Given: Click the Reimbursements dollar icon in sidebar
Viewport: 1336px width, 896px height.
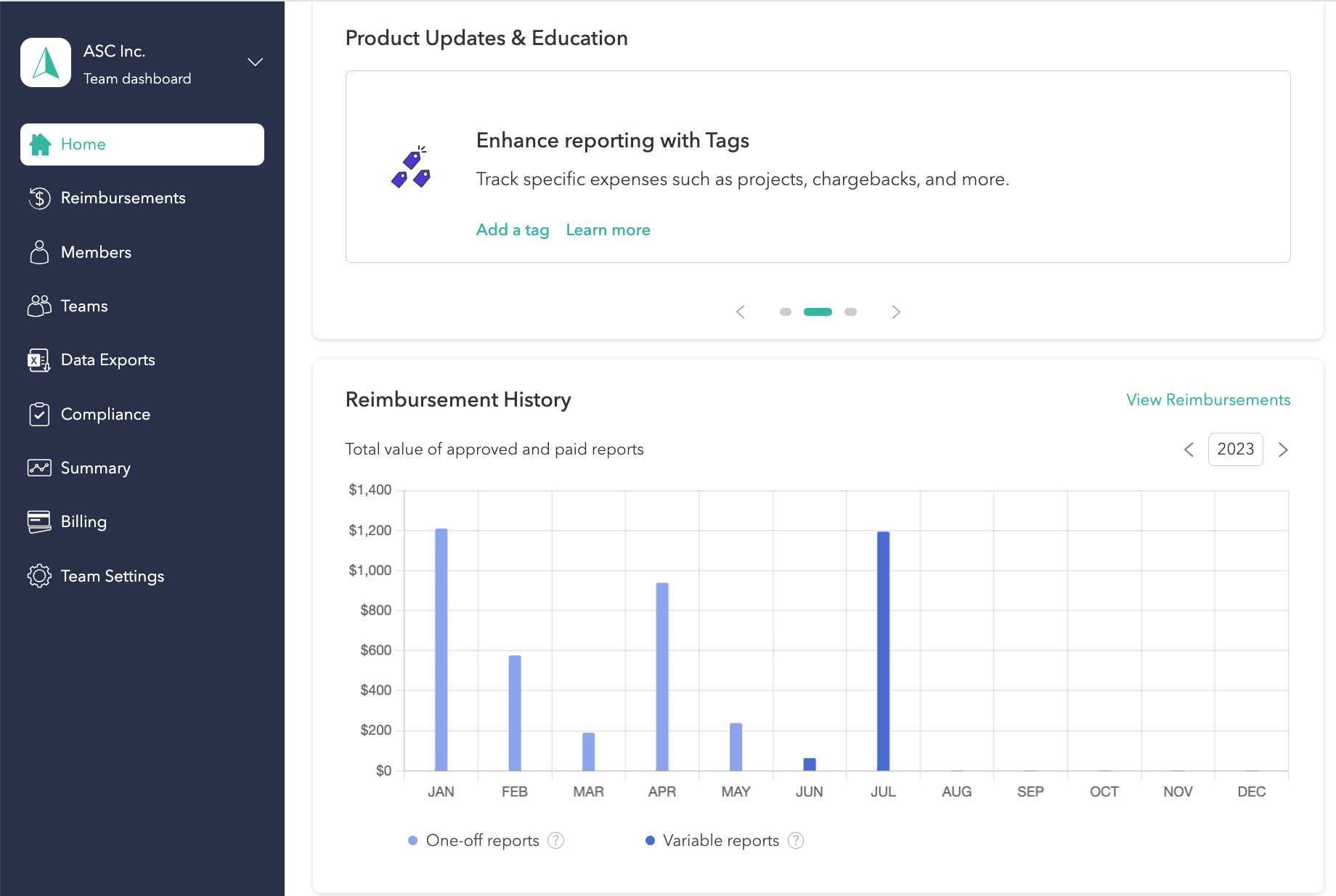Looking at the screenshot, I should [39, 198].
